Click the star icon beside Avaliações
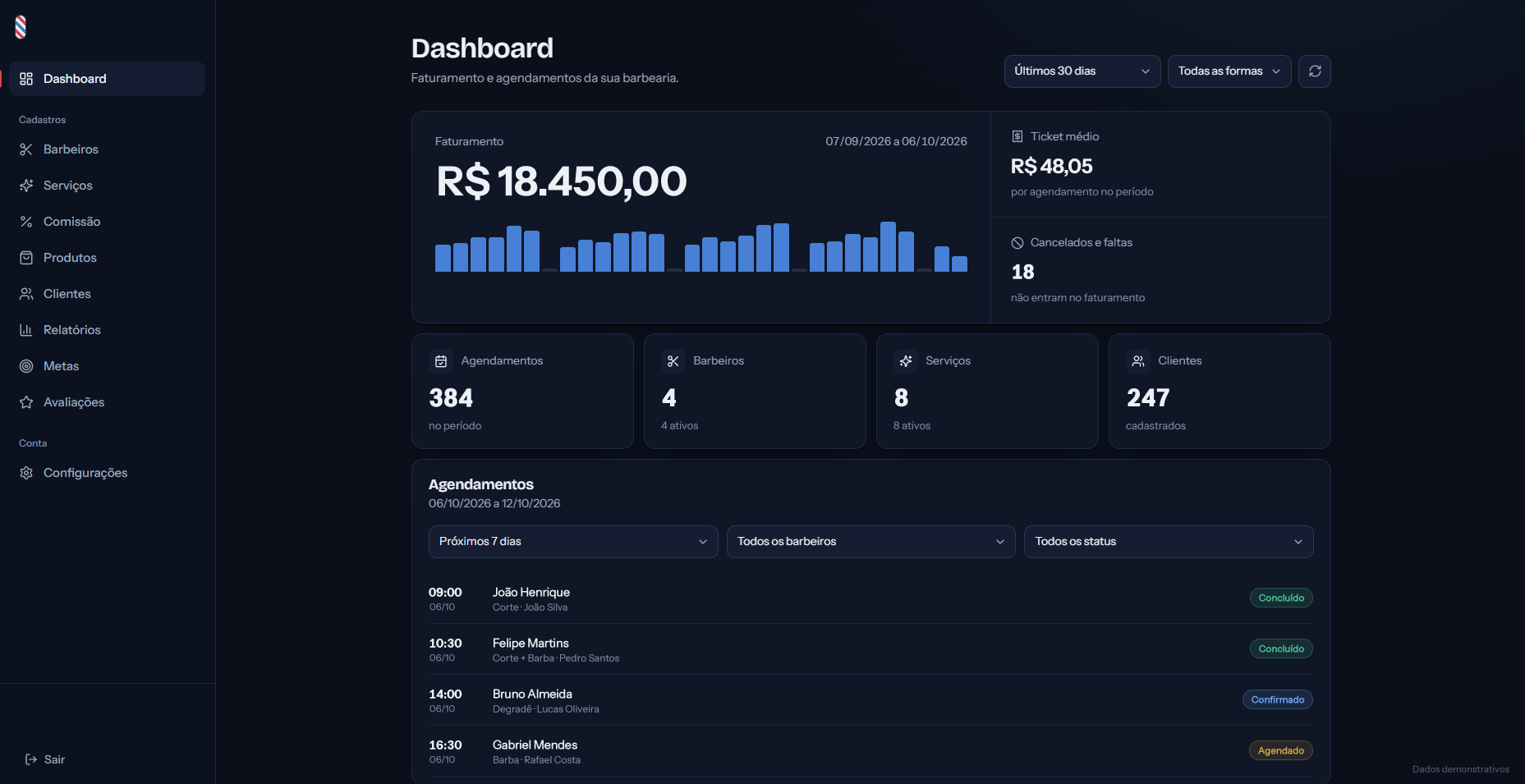 pos(26,402)
